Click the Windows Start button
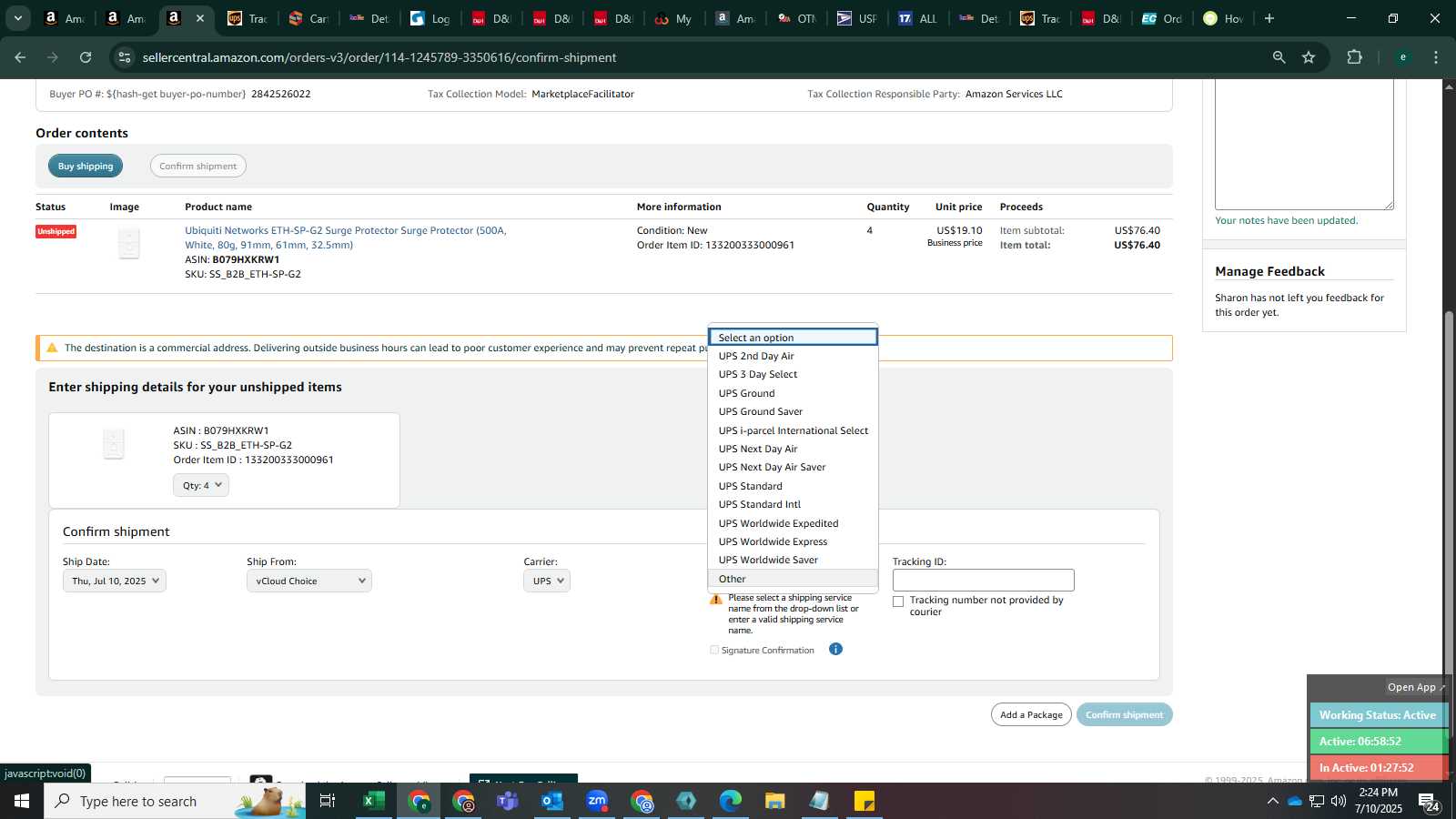 point(22,801)
